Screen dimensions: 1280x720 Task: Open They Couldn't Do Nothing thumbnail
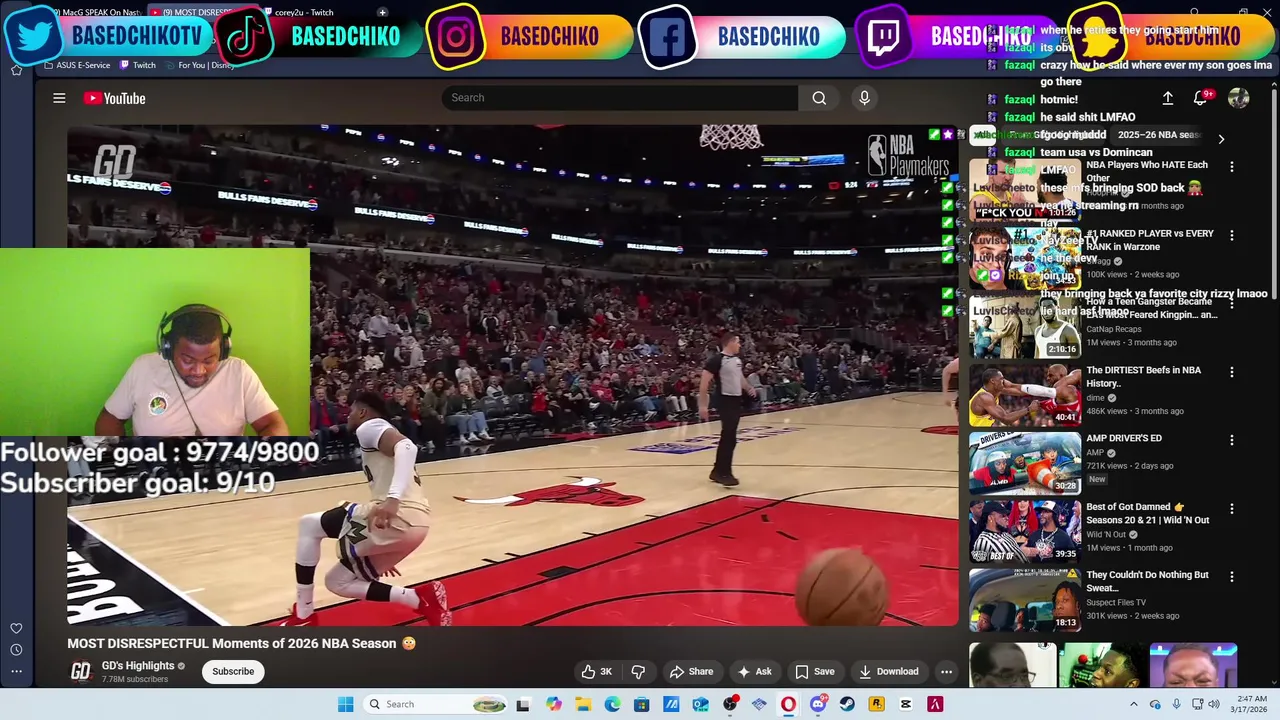tap(1025, 600)
